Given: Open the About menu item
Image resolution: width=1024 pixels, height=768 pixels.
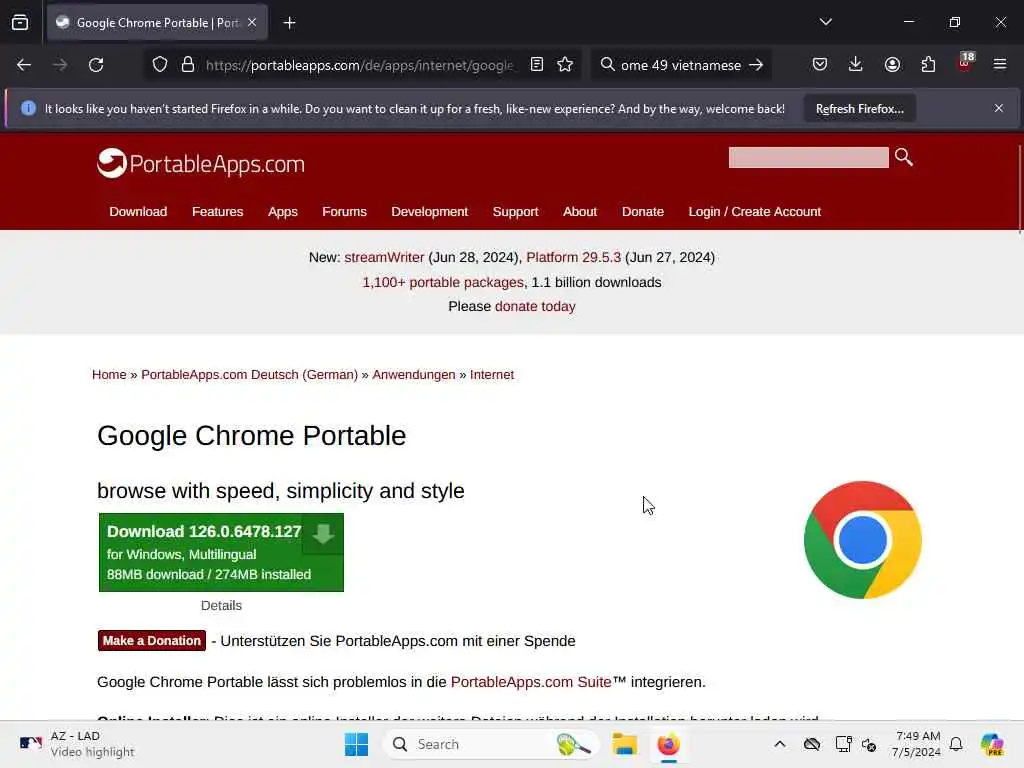Looking at the screenshot, I should pyautogui.click(x=580, y=212).
